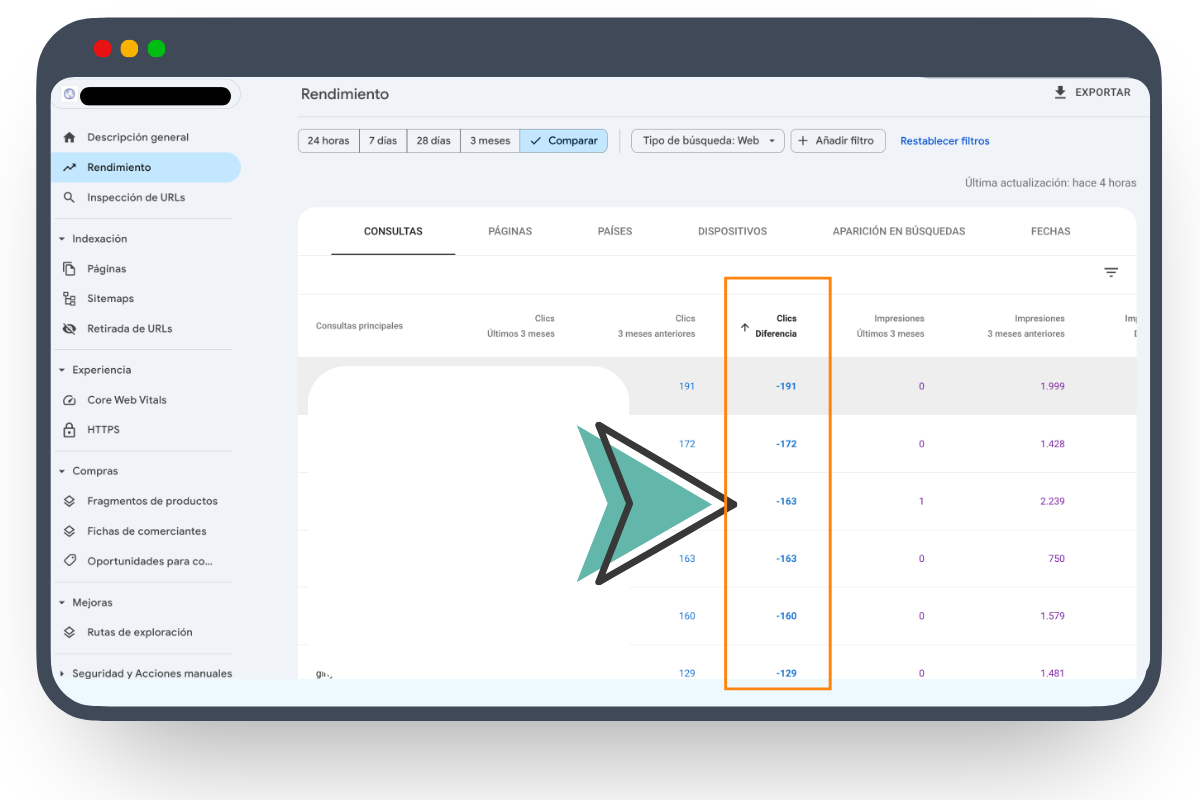The width and height of the screenshot is (1200, 800).
Task: Open the table filter lines icon
Action: (1111, 272)
